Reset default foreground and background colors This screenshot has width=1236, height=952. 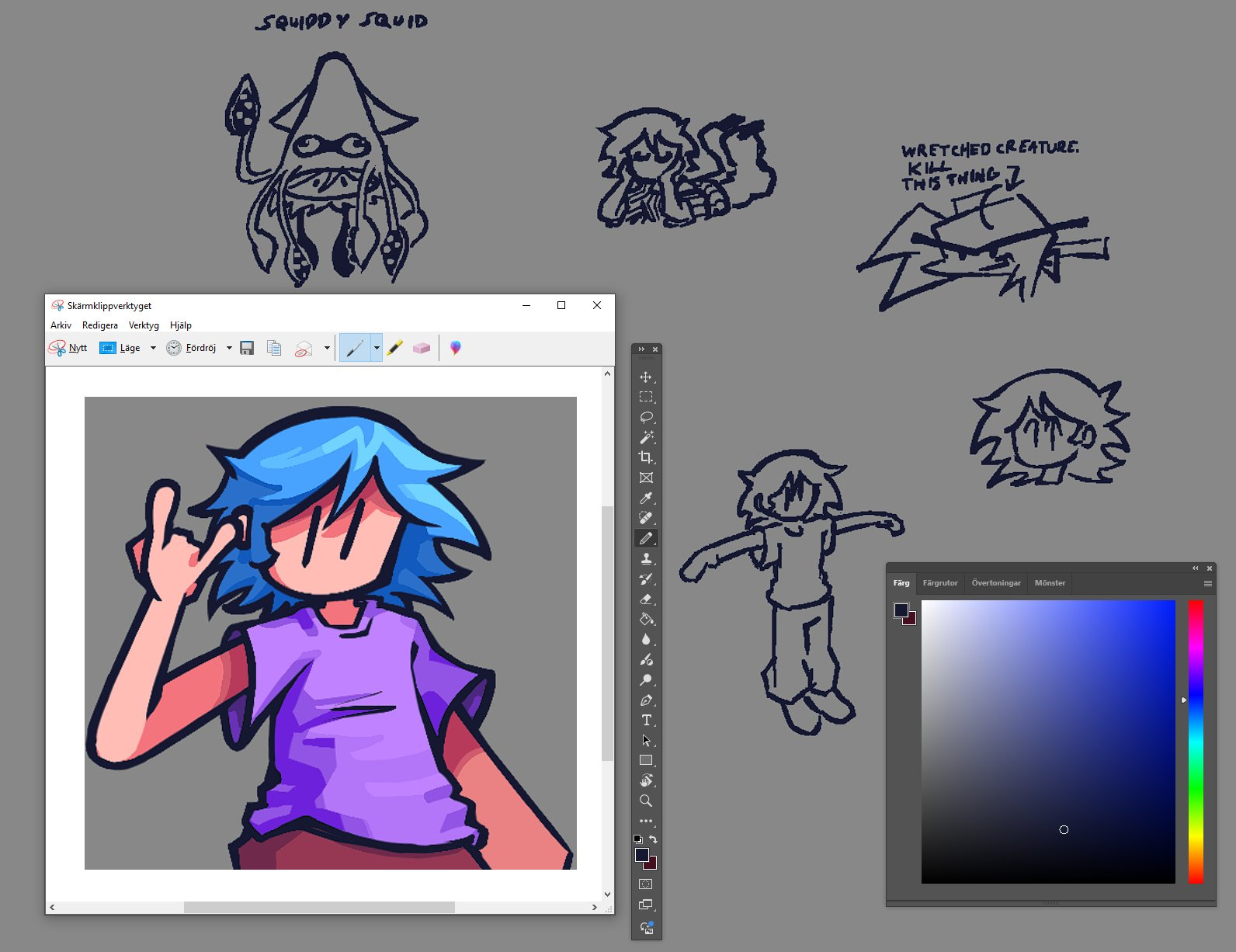click(638, 839)
